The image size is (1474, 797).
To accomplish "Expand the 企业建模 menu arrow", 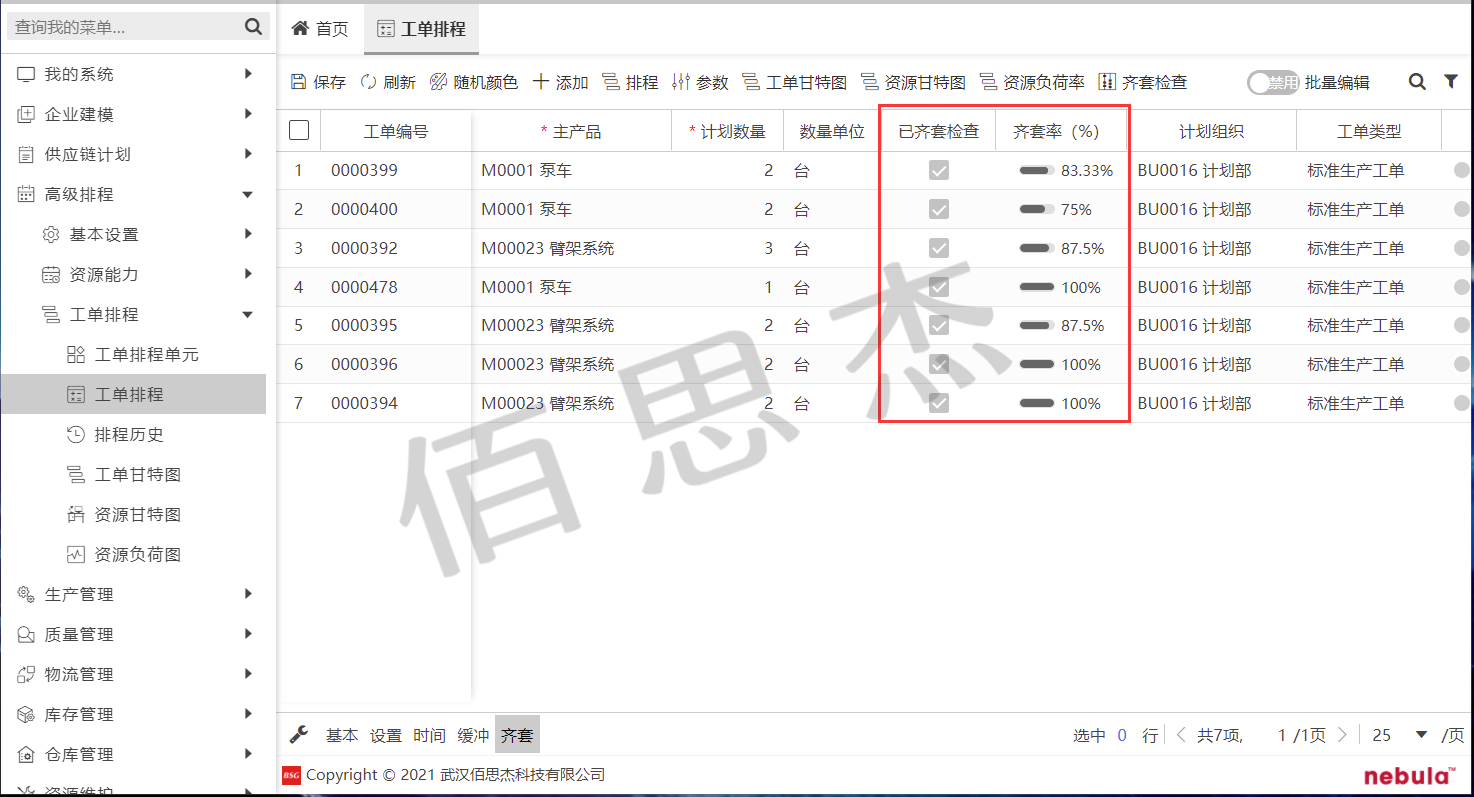I will pyautogui.click(x=248, y=113).
